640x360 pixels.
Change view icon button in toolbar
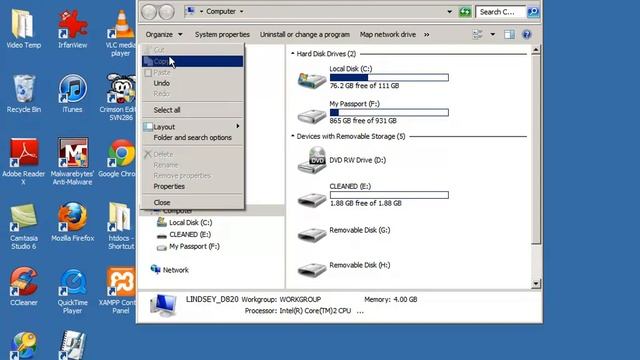click(478, 34)
